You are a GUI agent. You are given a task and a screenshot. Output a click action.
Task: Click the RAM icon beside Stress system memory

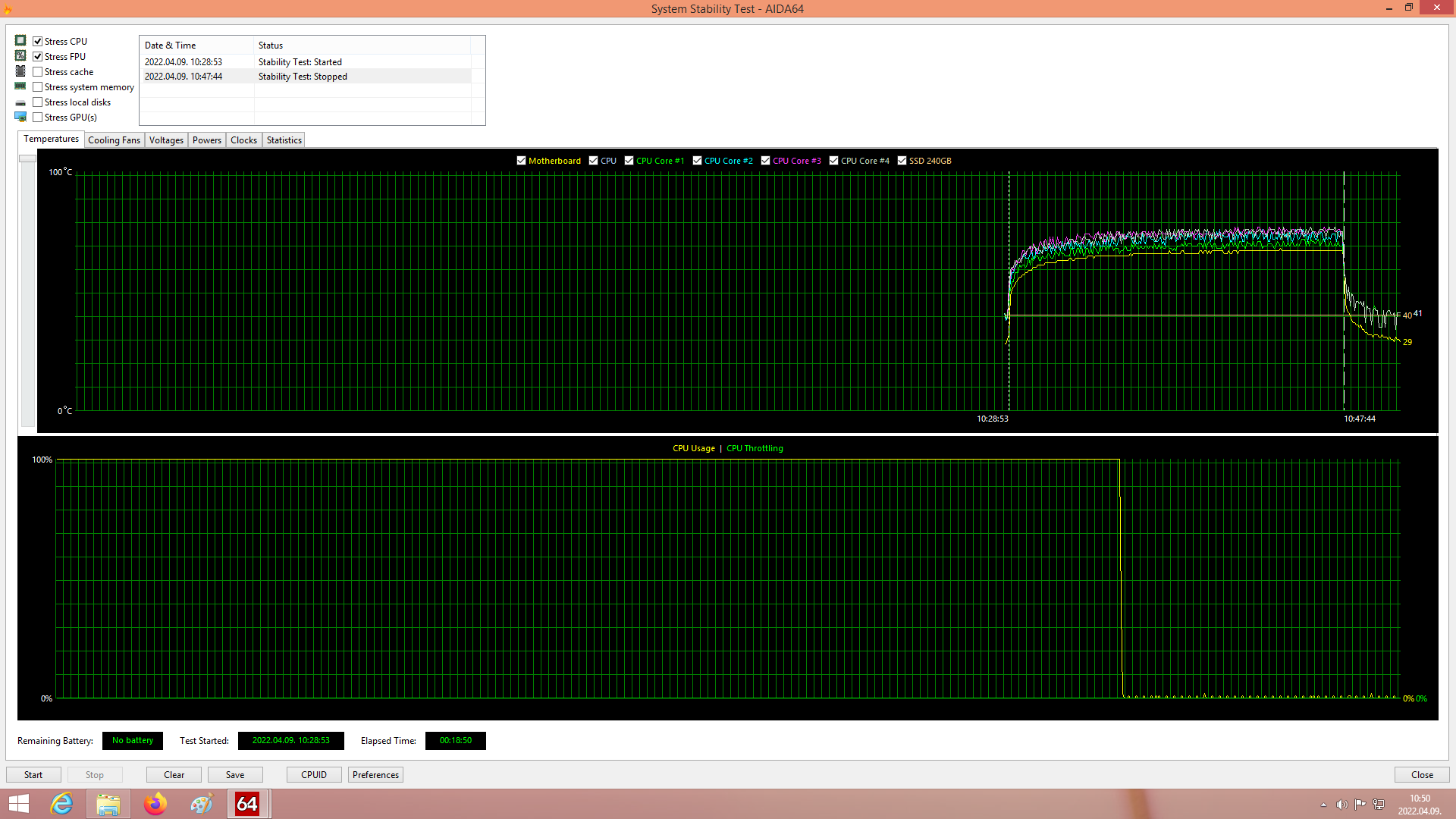click(20, 86)
